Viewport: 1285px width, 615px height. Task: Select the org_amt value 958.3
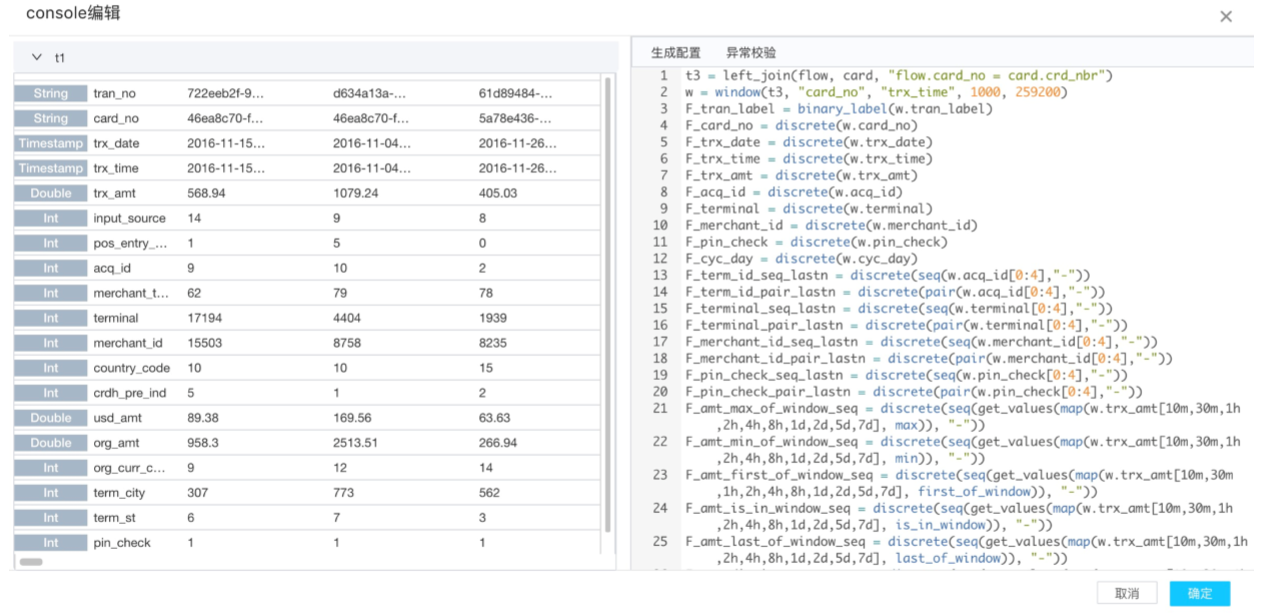[205, 443]
